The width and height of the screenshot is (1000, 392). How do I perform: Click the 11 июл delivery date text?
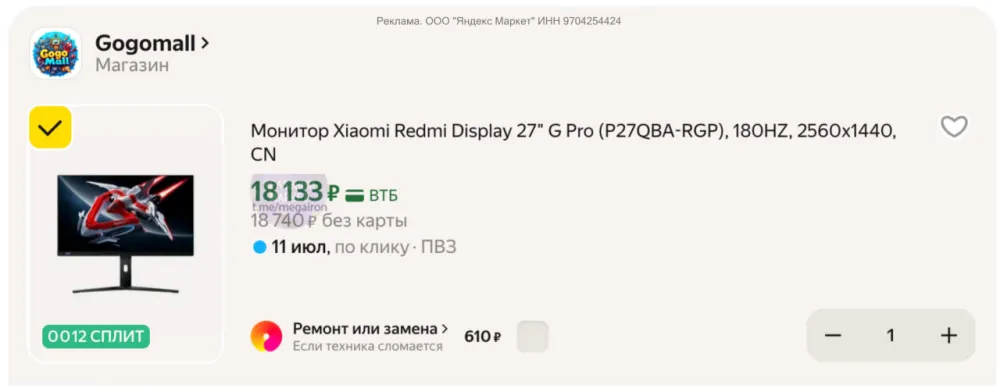pyautogui.click(x=300, y=247)
